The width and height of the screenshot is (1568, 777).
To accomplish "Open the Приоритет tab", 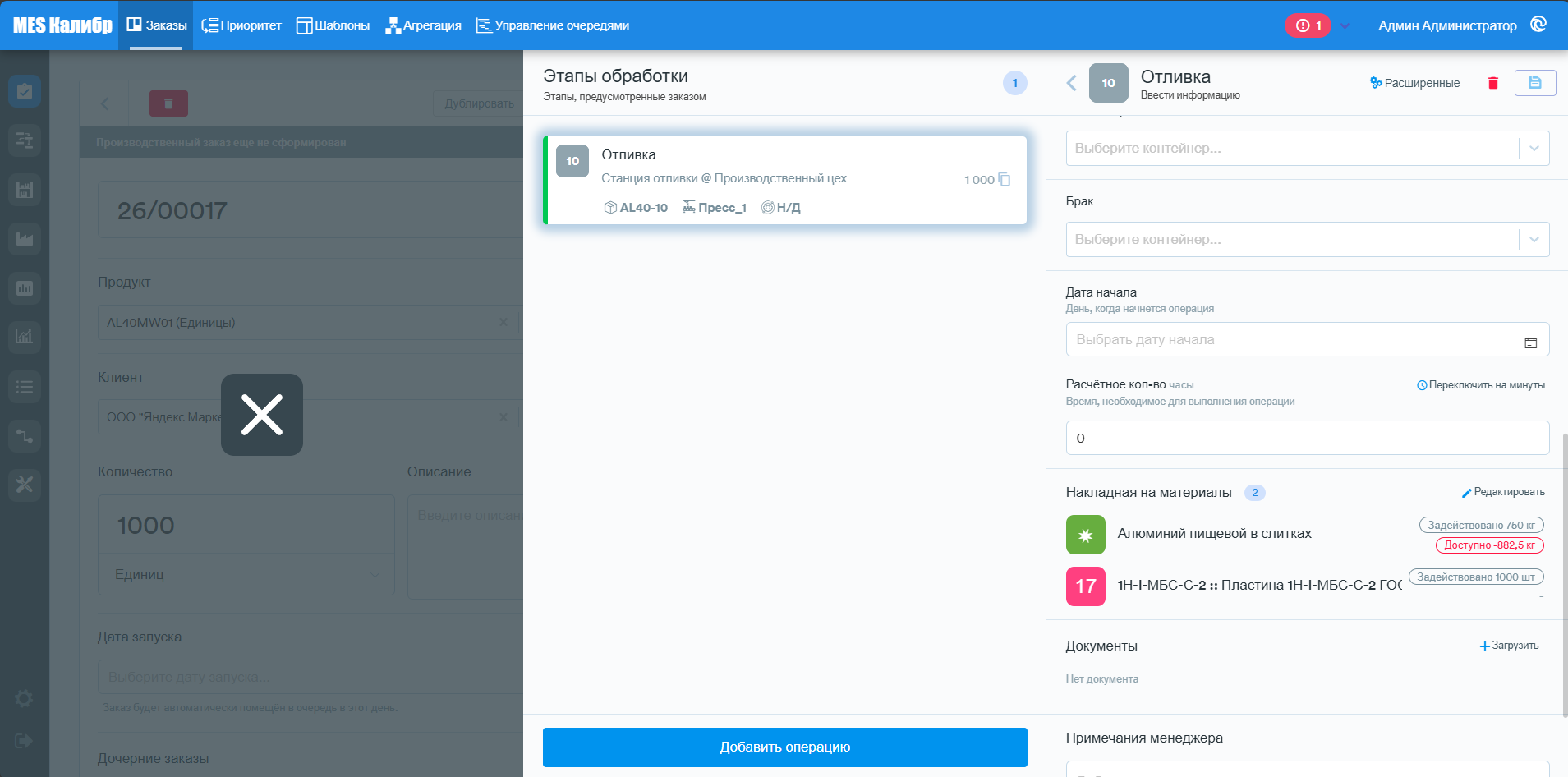I will pyautogui.click(x=241, y=25).
